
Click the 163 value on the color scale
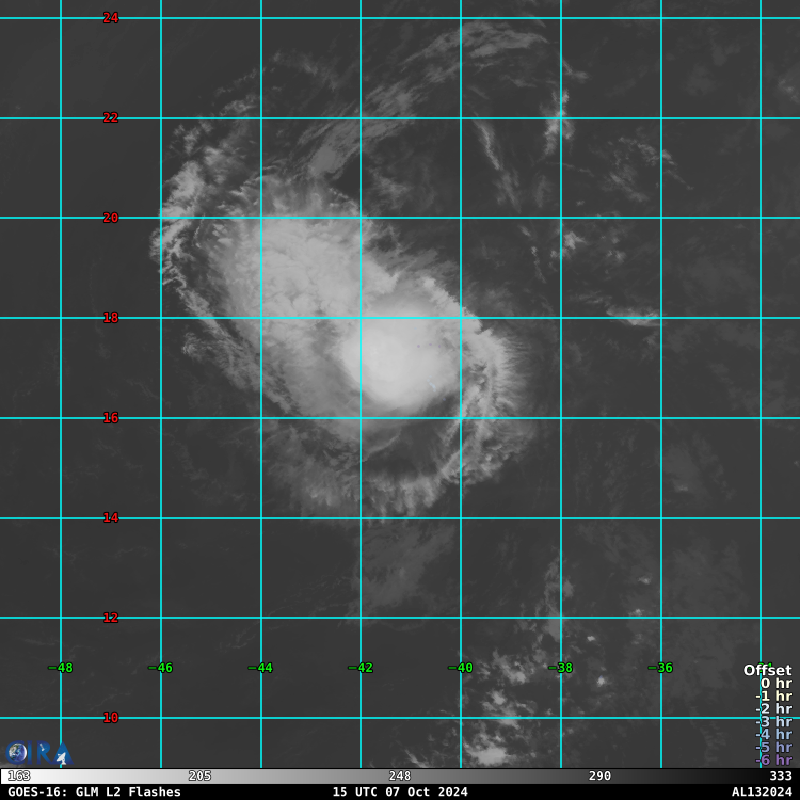click(x=19, y=776)
